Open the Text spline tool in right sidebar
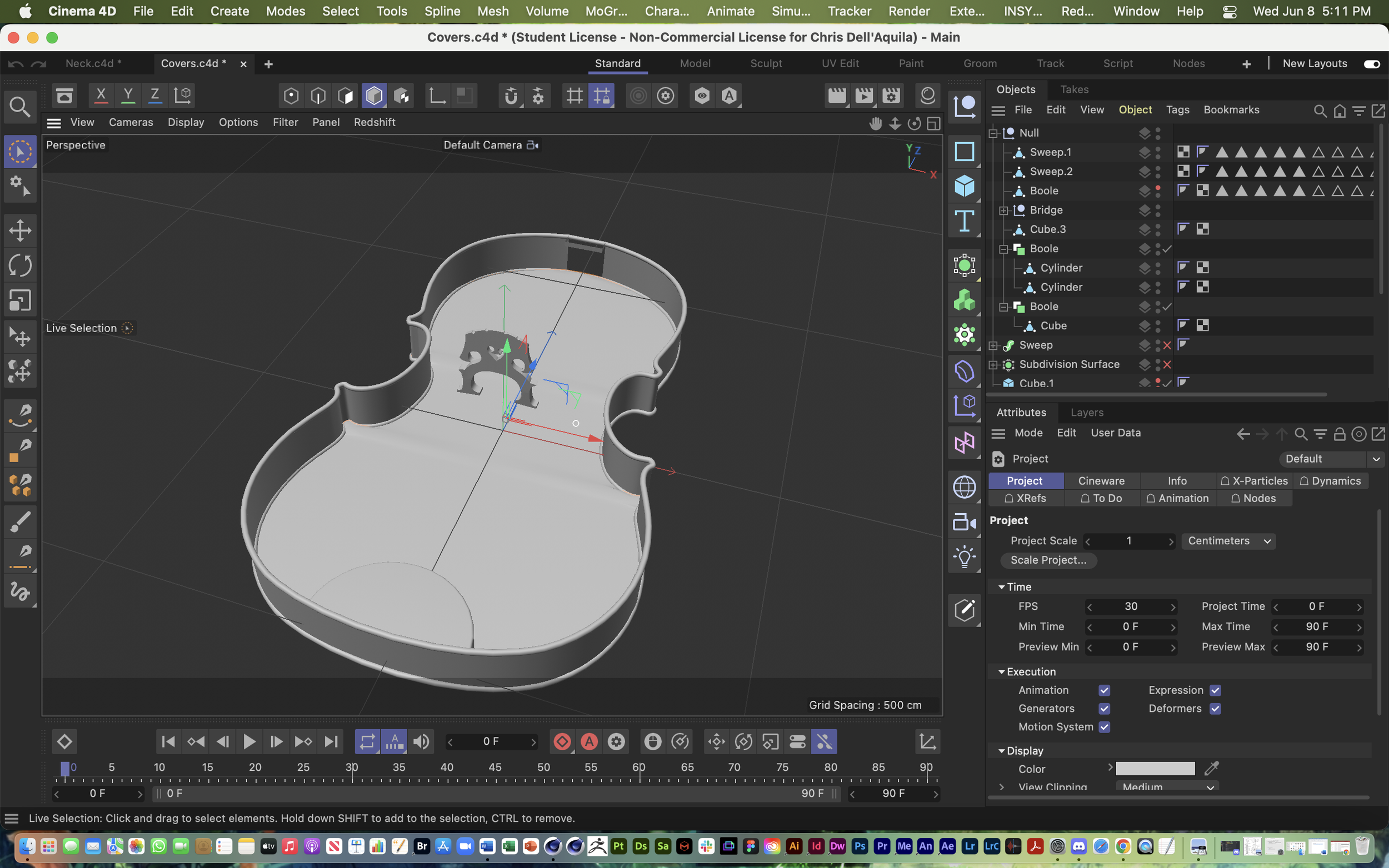 [965, 221]
